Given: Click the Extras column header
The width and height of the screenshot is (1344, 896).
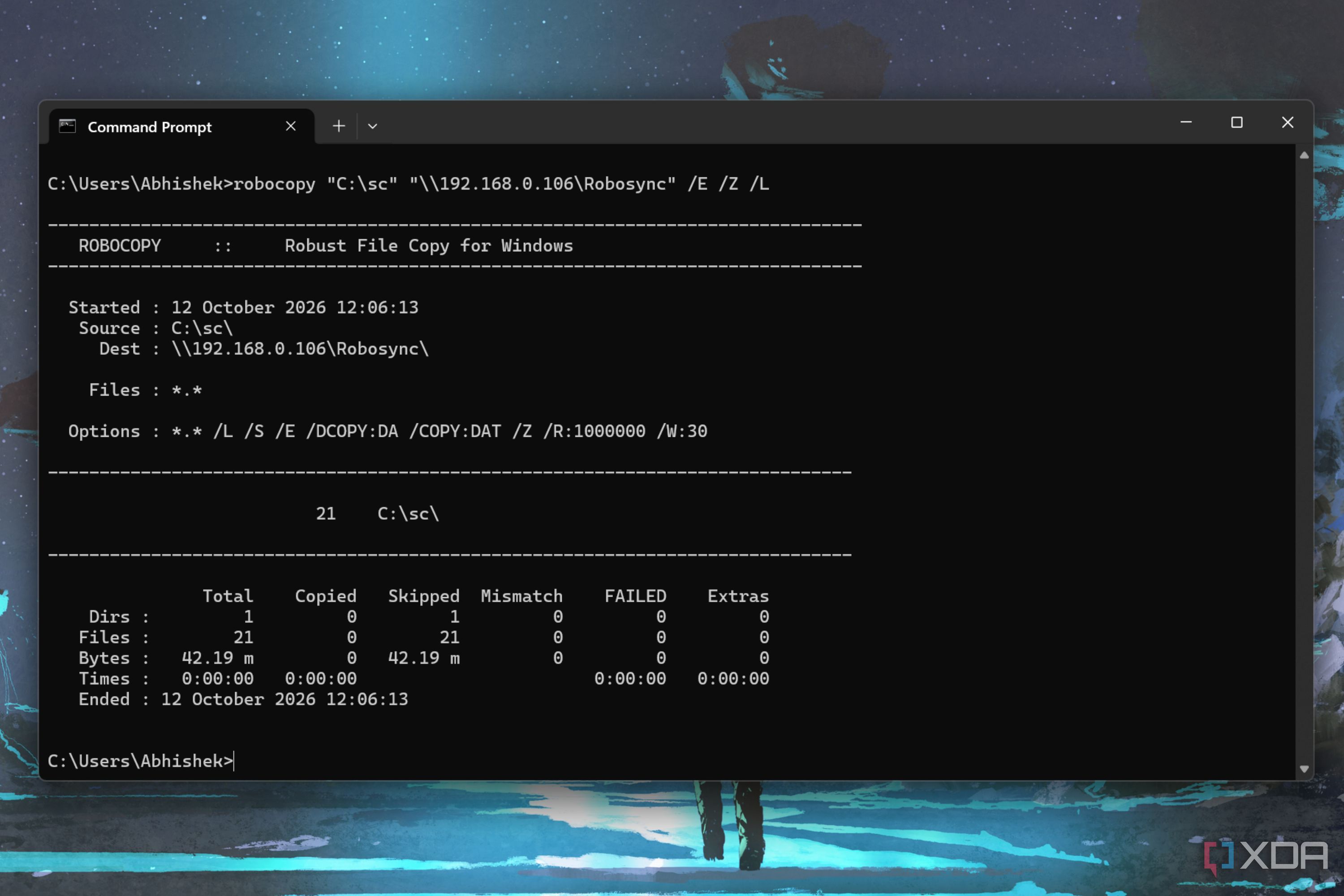Looking at the screenshot, I should pyautogui.click(x=738, y=596).
